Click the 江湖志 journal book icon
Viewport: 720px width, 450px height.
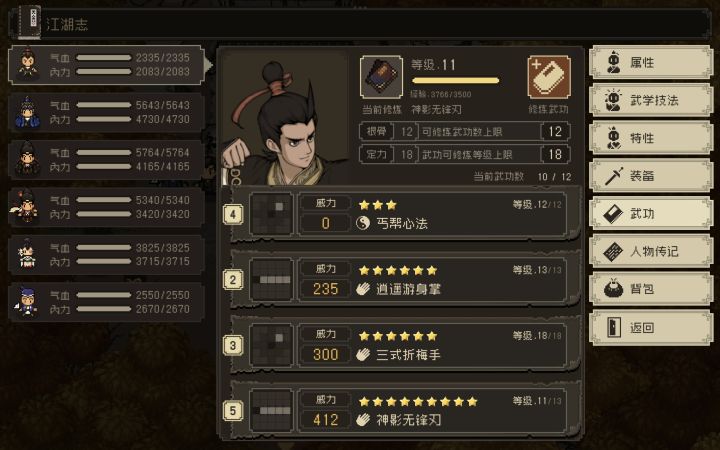[x=30, y=22]
